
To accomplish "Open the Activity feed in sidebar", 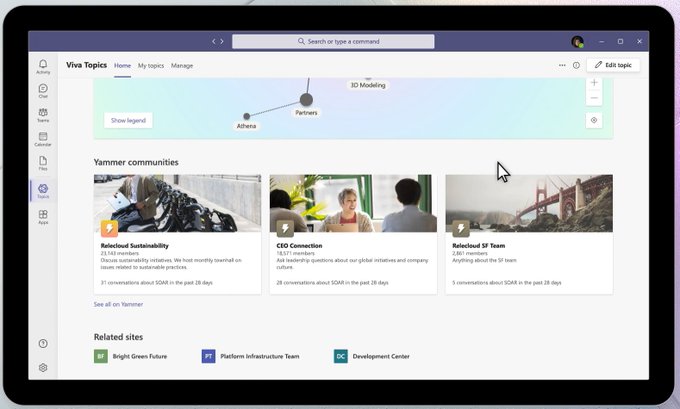I will click(43, 67).
